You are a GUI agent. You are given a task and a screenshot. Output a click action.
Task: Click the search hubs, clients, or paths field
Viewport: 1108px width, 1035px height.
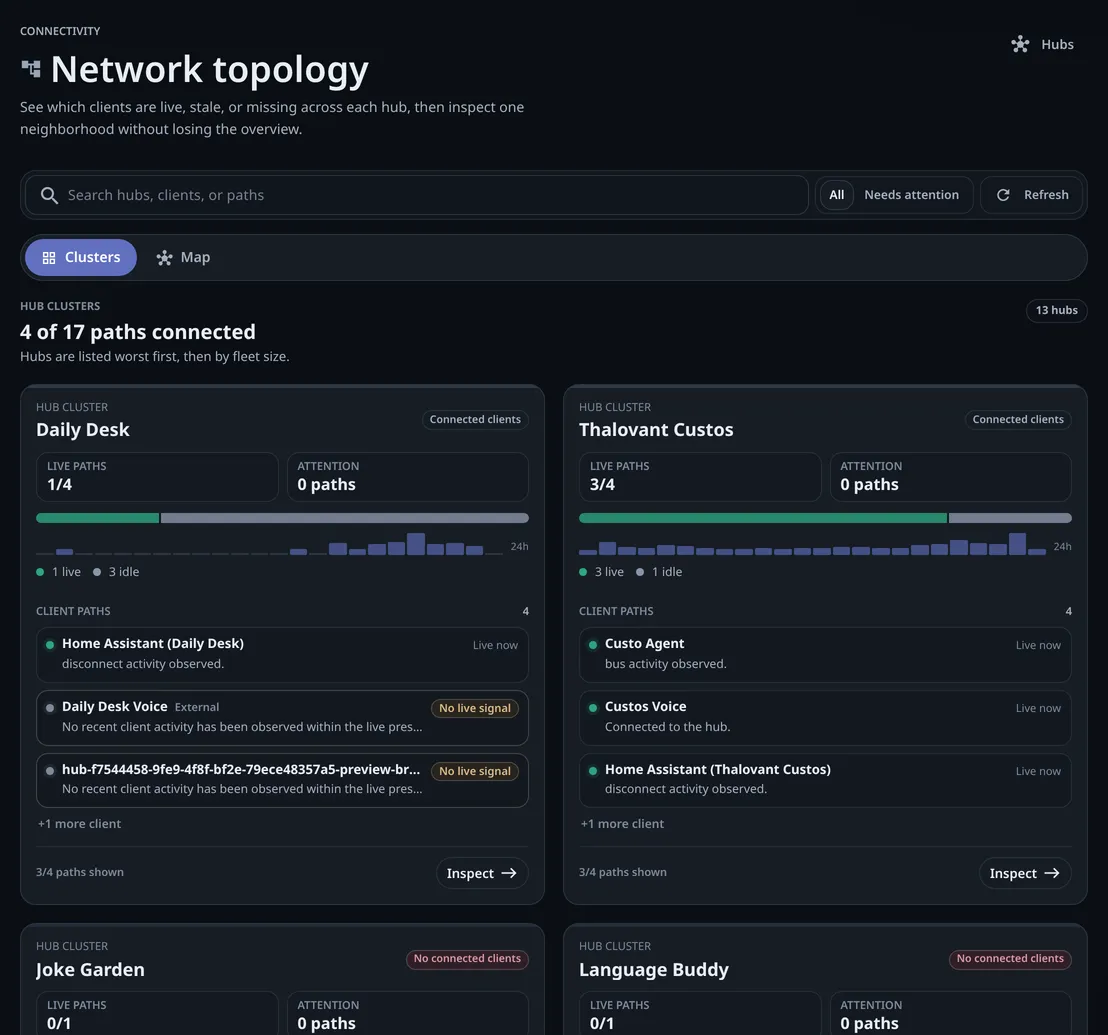[x=417, y=195]
